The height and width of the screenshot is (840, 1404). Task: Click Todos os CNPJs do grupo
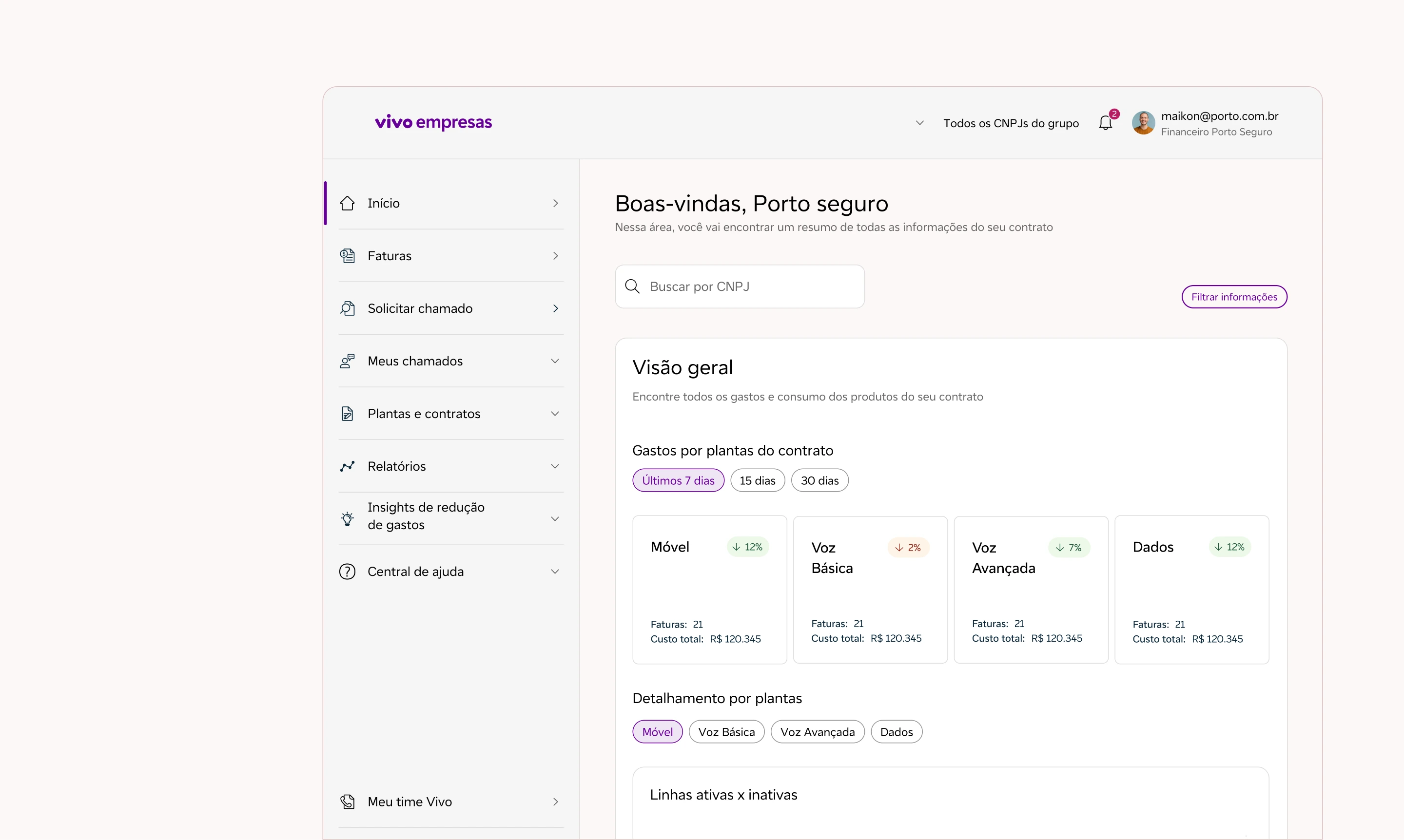(1011, 123)
